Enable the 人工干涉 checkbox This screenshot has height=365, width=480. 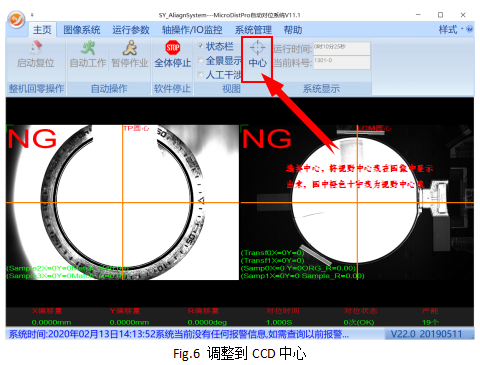click(201, 75)
